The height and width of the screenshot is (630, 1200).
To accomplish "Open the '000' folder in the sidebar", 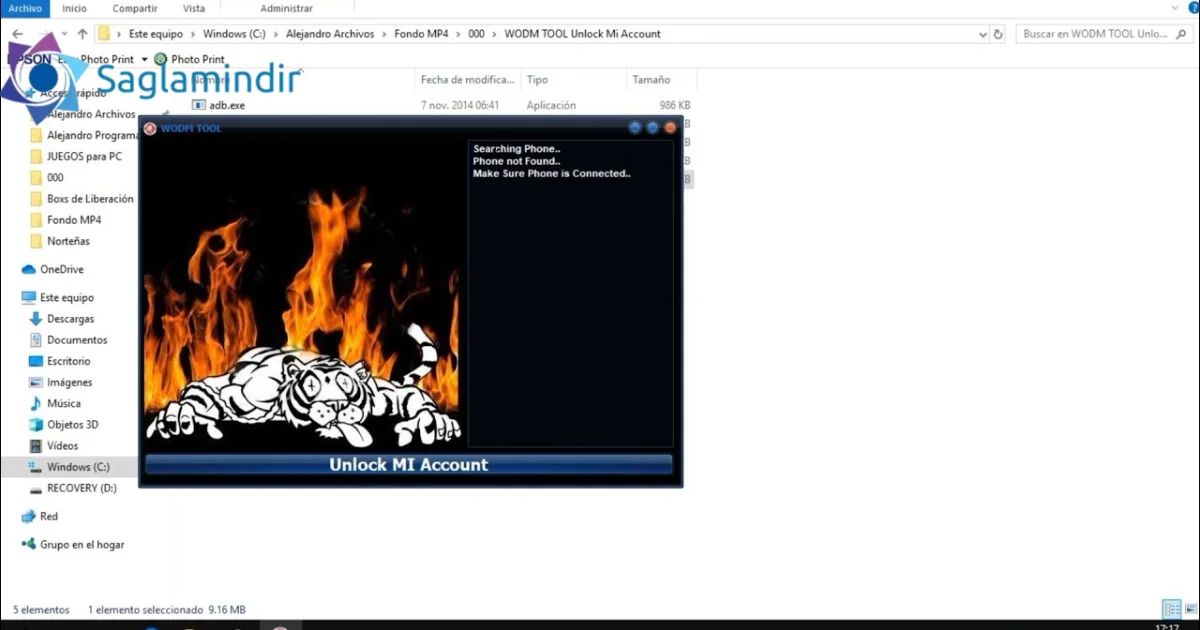I will tap(55, 177).
